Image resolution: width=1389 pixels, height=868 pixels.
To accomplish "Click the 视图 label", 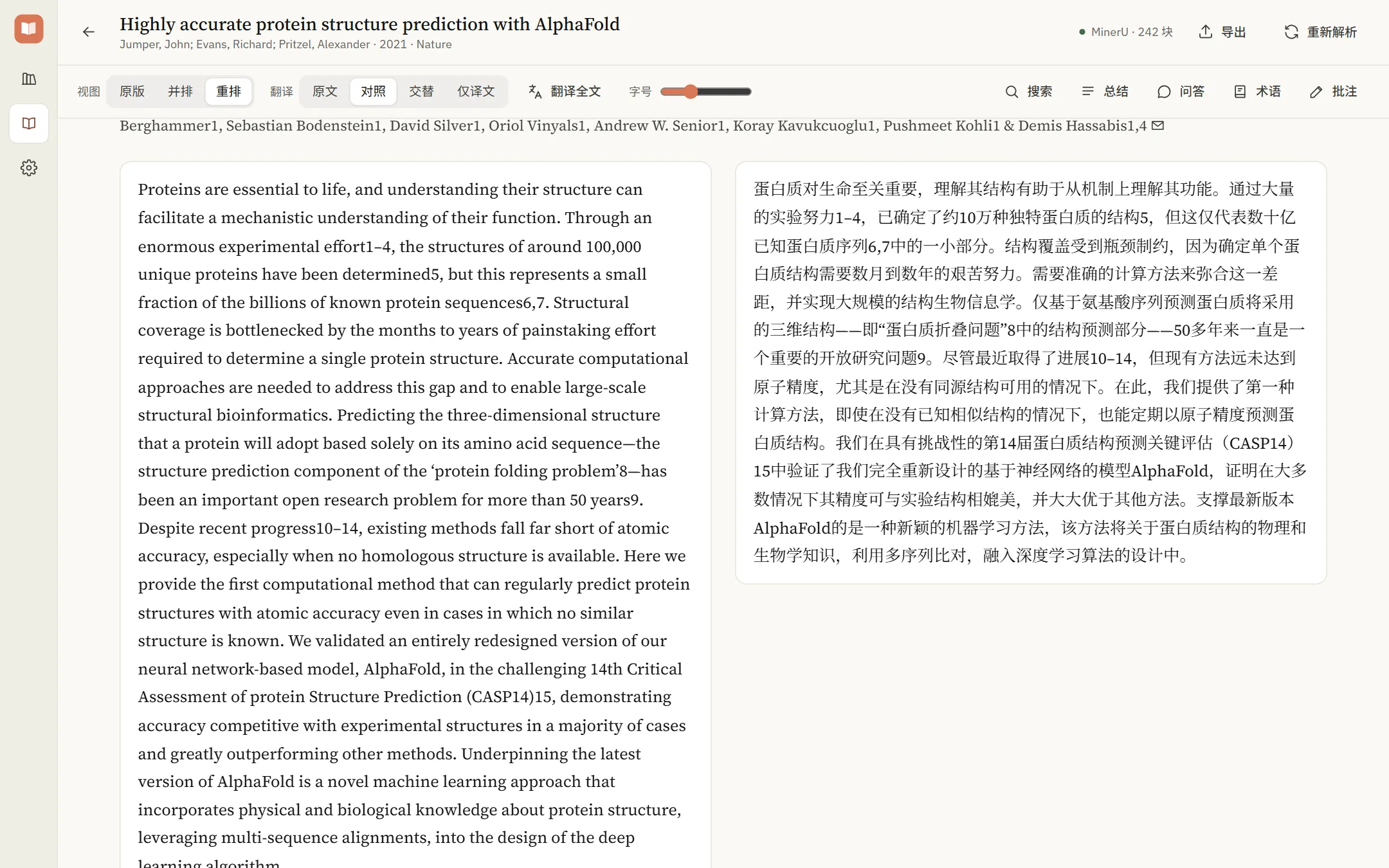I will click(89, 91).
